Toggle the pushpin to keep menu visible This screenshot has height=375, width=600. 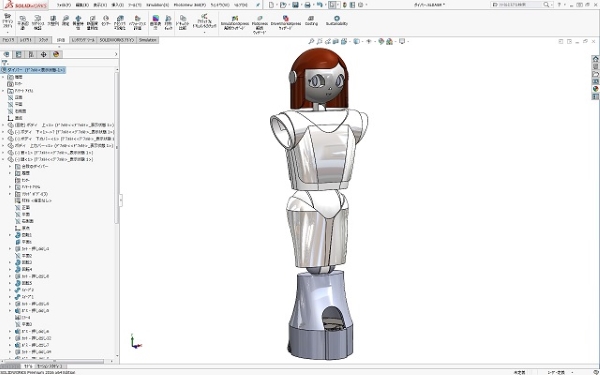[x=258, y=5]
